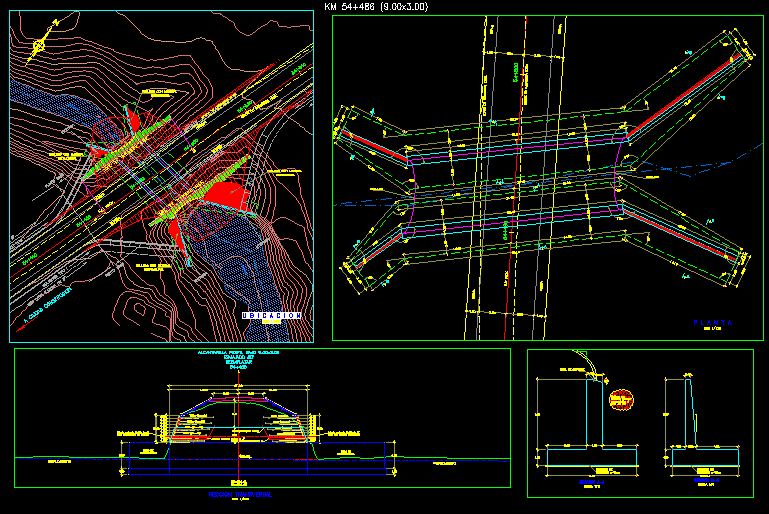Select the UBICACION title label
769x514 pixels.
coord(271,316)
